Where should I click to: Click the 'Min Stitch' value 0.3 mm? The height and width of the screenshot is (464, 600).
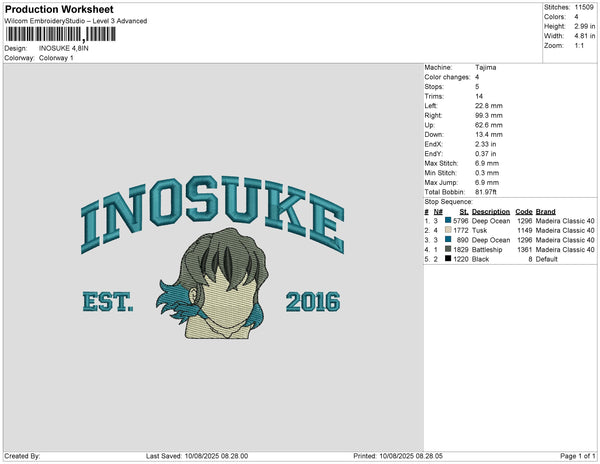[x=487, y=173]
